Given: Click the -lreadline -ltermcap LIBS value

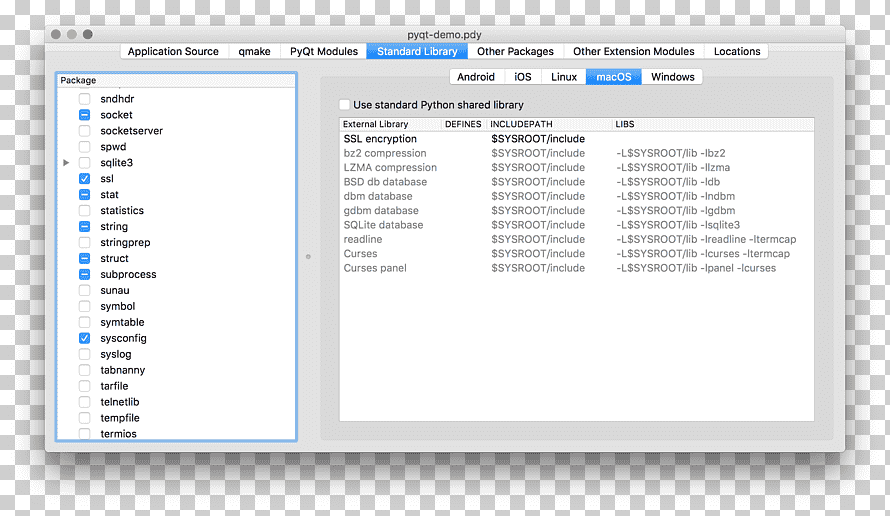Looking at the screenshot, I should tap(706, 239).
